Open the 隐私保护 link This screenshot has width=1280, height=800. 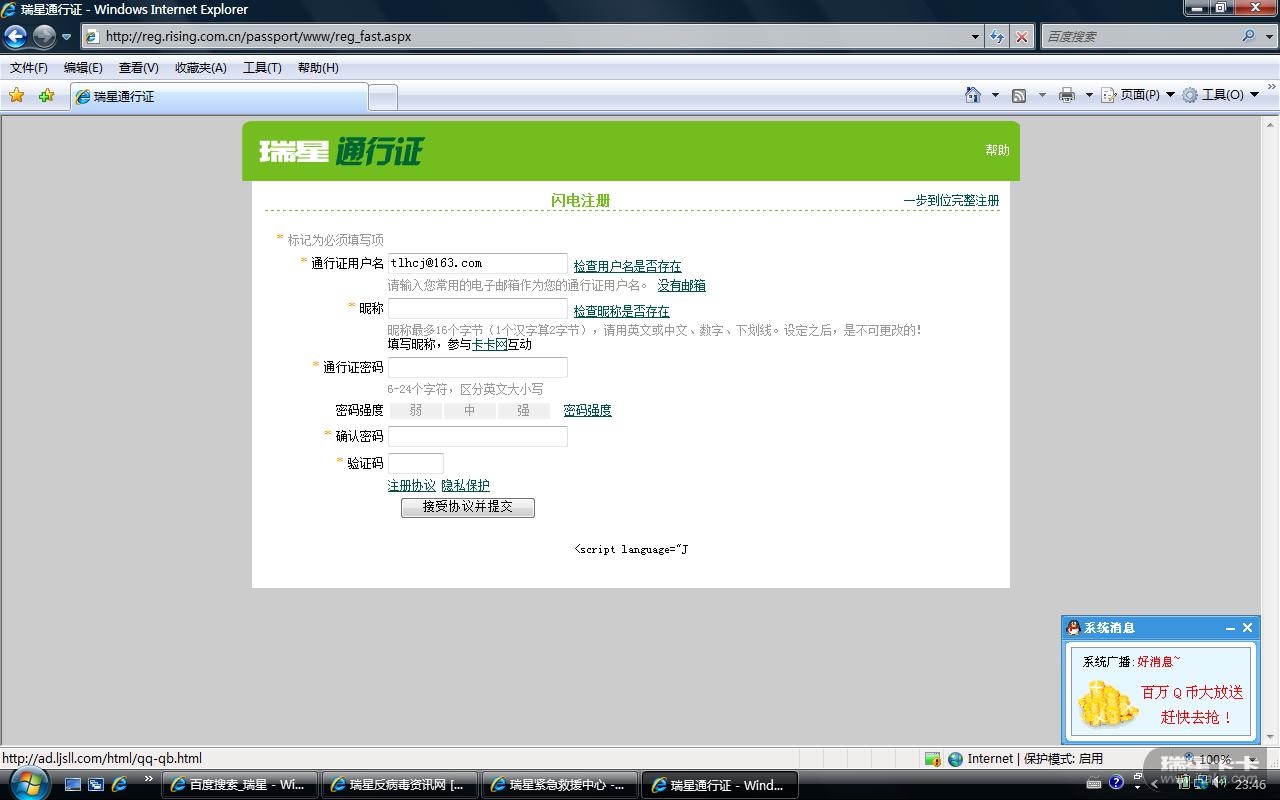click(465, 485)
